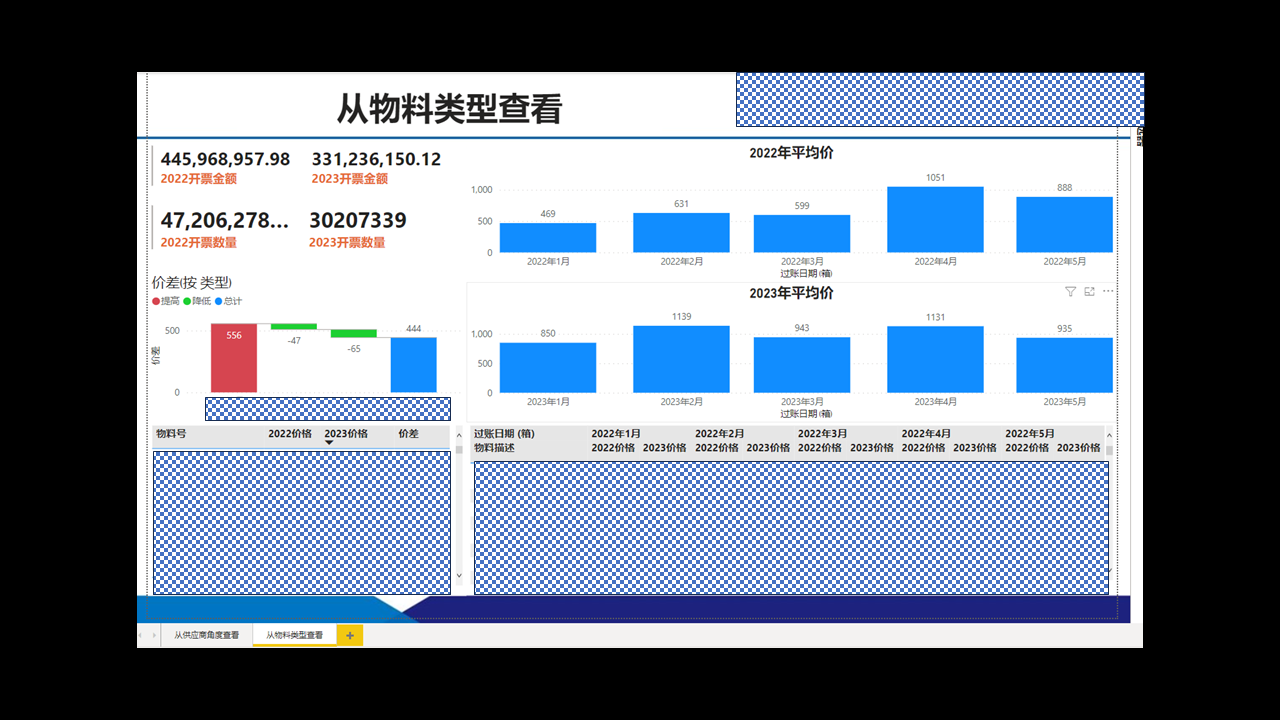
Task: Go to next page tabs arrow
Action: (153, 635)
